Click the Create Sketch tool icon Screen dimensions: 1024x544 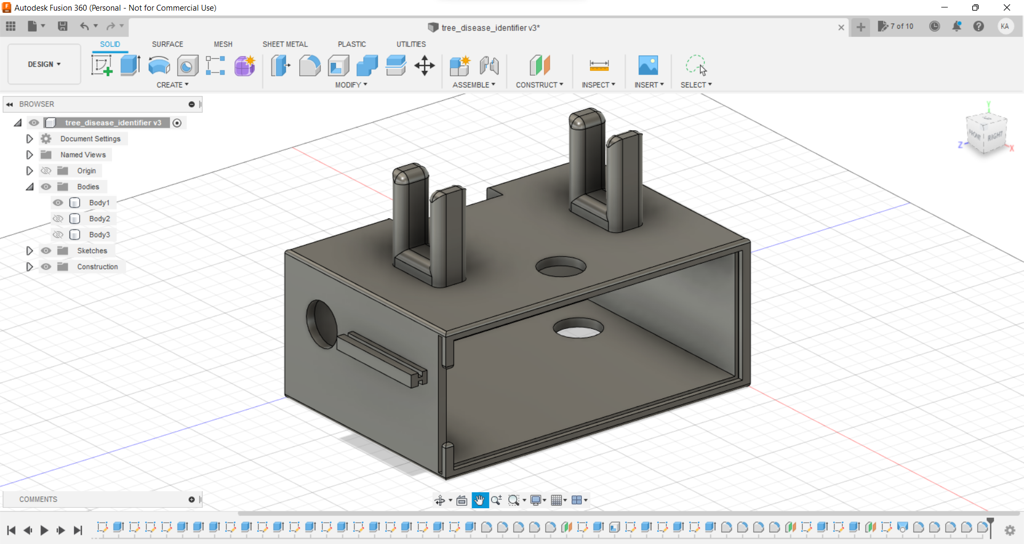pyautogui.click(x=102, y=66)
